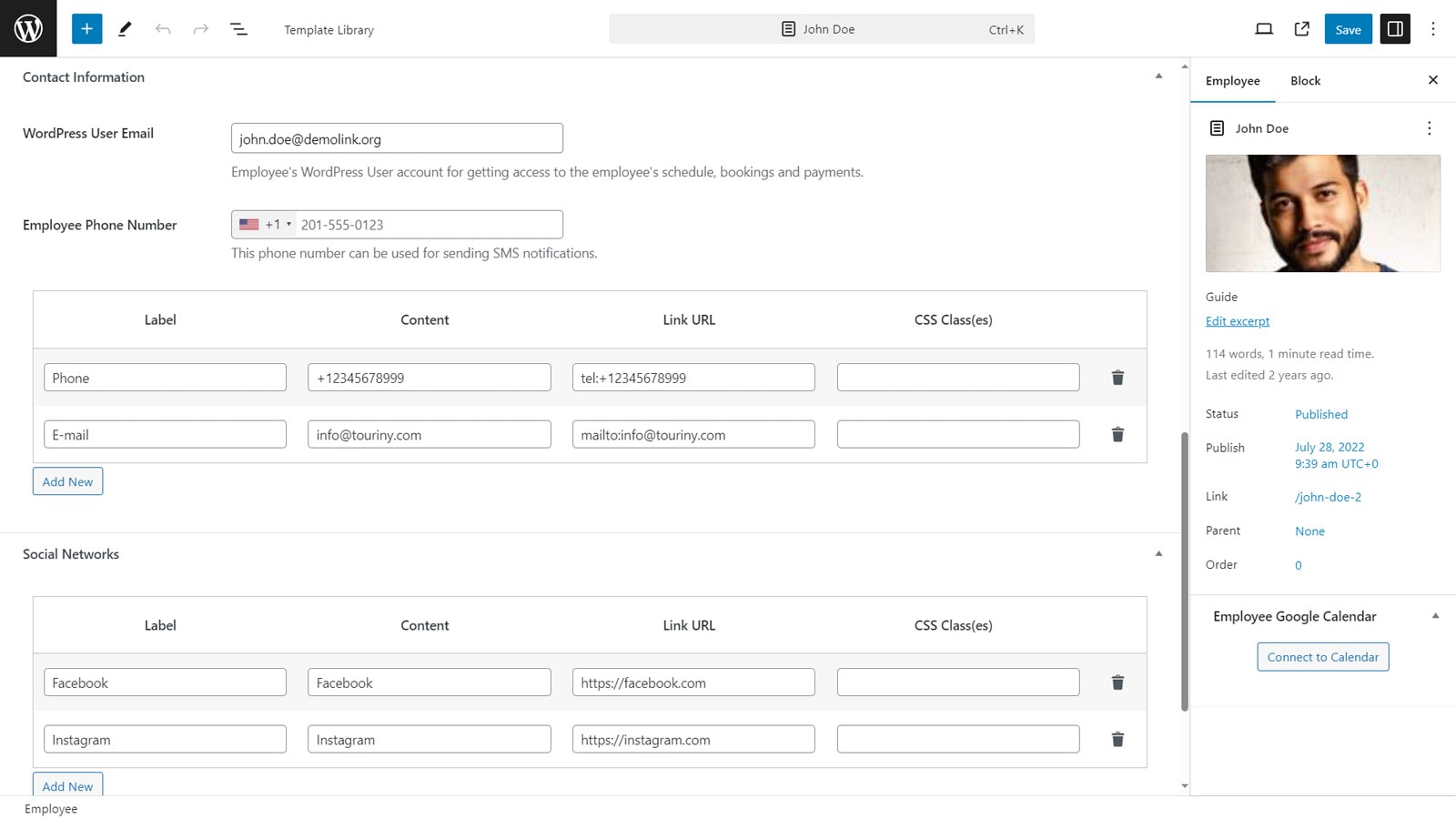Add New contact information row

(x=67, y=481)
